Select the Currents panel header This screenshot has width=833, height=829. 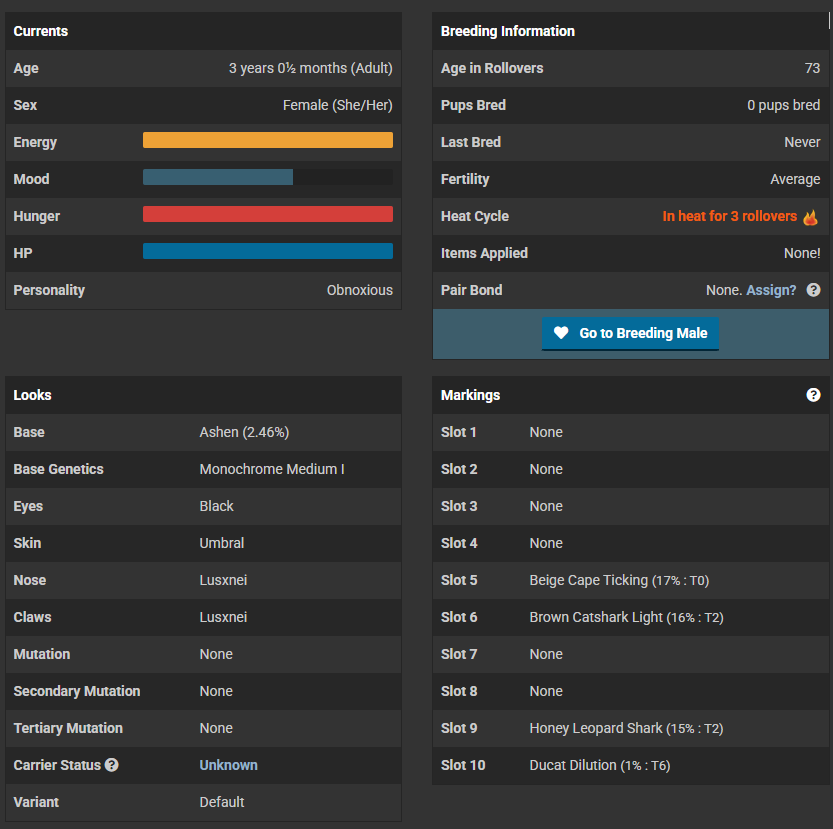point(203,31)
